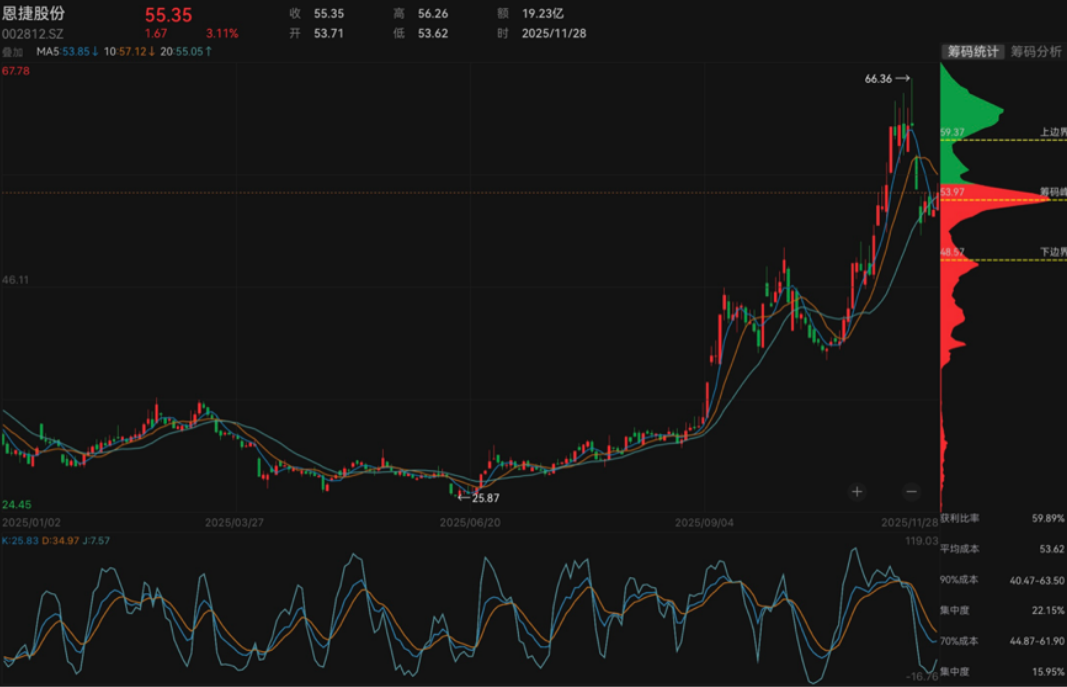Click the 集中度 value 22.15%
This screenshot has height=687, width=1067.
pos(1048,610)
